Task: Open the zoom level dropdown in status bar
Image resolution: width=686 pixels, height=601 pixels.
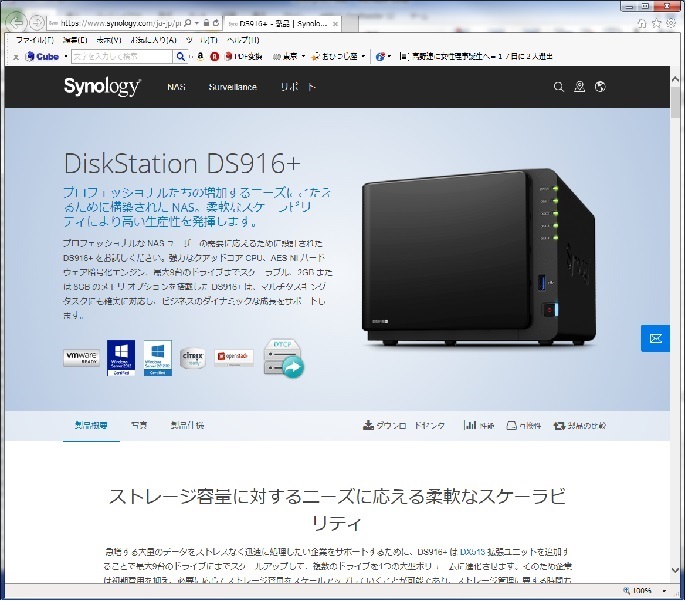Action: coord(664,591)
